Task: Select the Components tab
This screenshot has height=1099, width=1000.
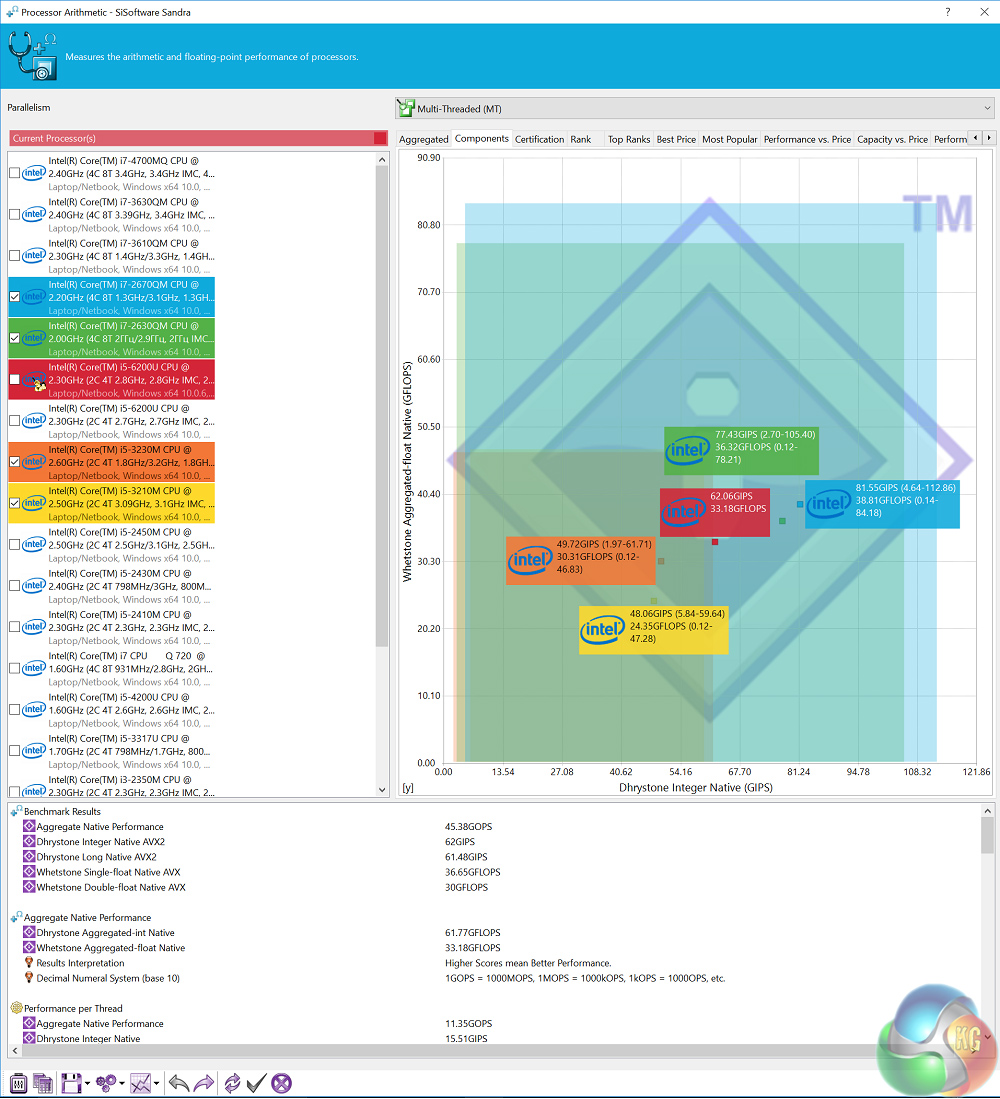Action: pyautogui.click(x=481, y=139)
